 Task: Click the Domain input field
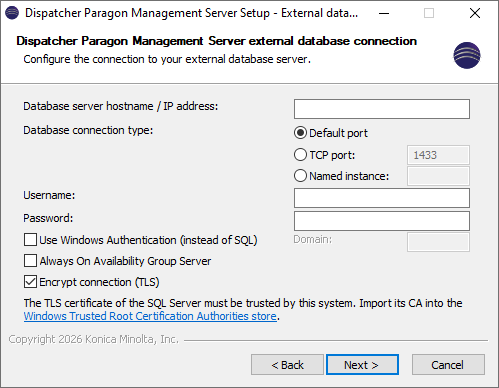[x=438, y=242]
